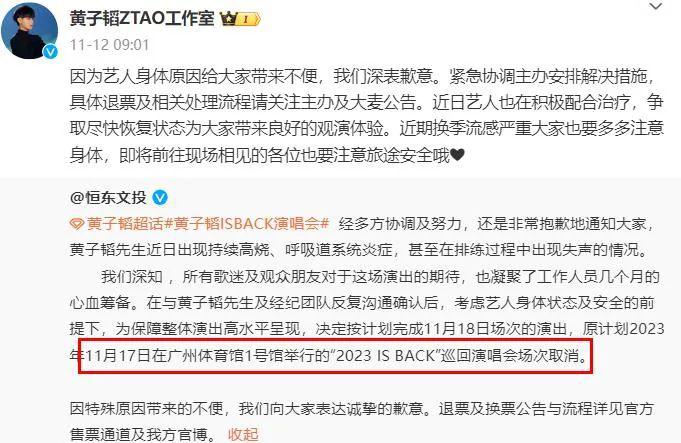Click the 心血筹备 line of the repost
Image resolution: width=681 pixels, height=443 pixels.
(362, 303)
